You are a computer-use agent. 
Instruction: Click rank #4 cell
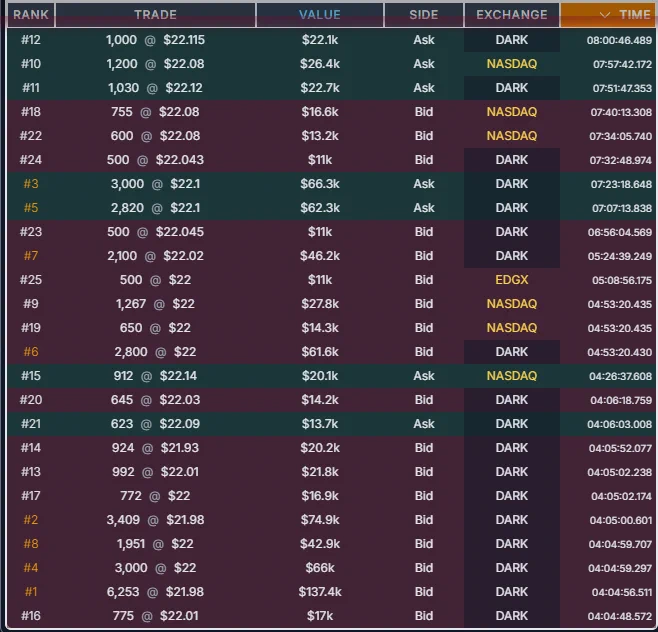31,568
